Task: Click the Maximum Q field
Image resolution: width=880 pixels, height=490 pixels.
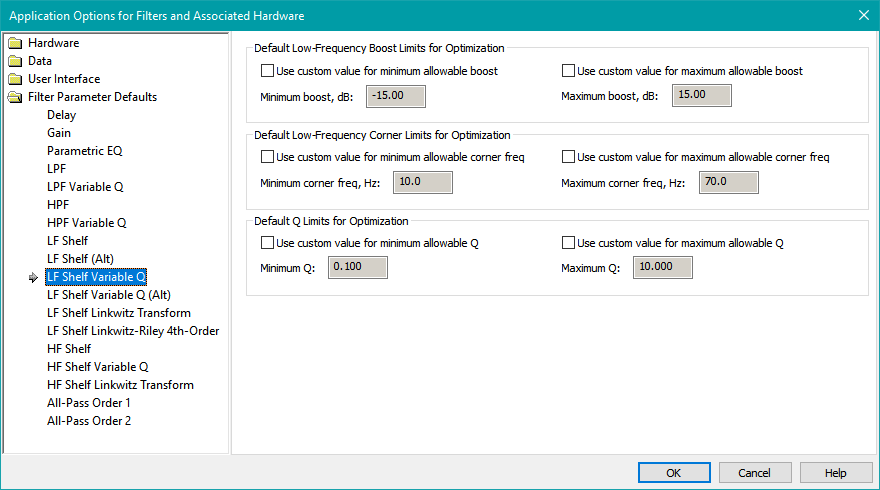Action: [663, 267]
